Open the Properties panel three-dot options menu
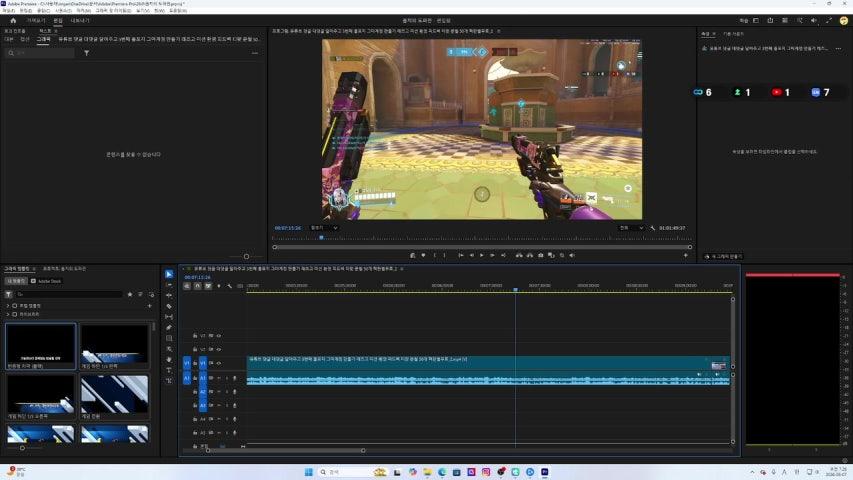The image size is (853, 480). (838, 48)
